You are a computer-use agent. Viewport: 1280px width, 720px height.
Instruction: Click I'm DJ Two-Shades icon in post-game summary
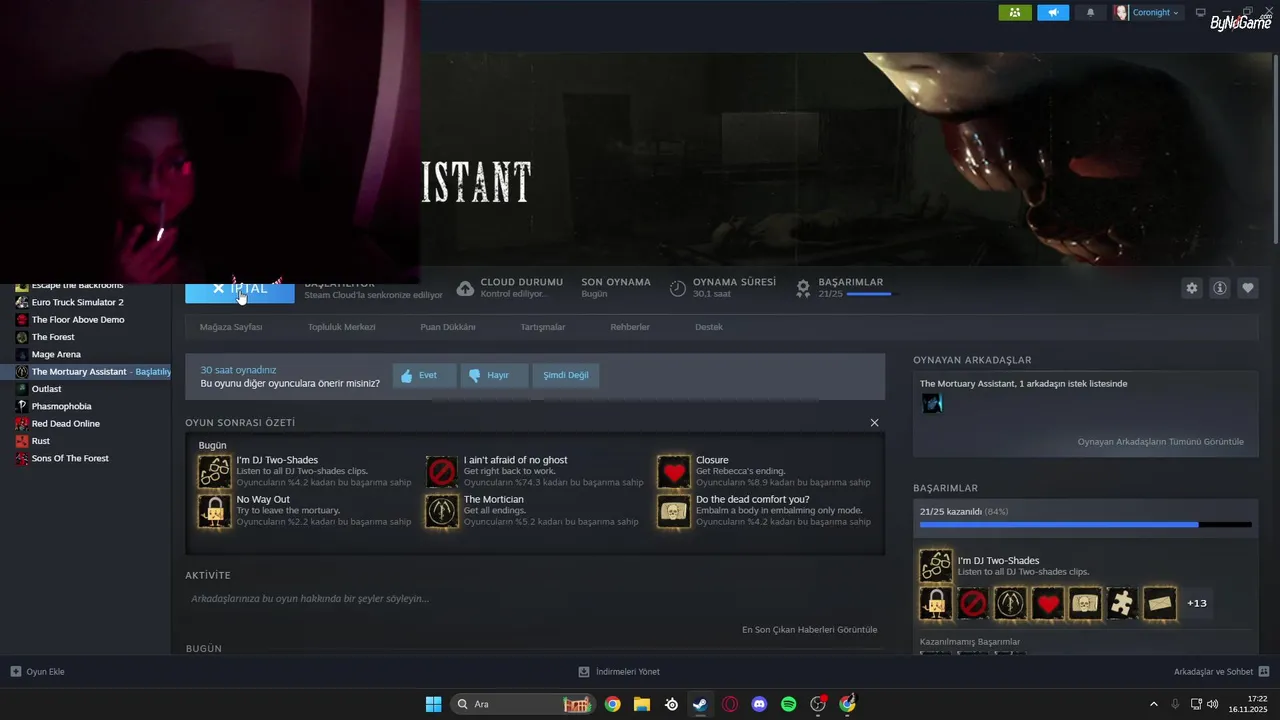point(215,471)
